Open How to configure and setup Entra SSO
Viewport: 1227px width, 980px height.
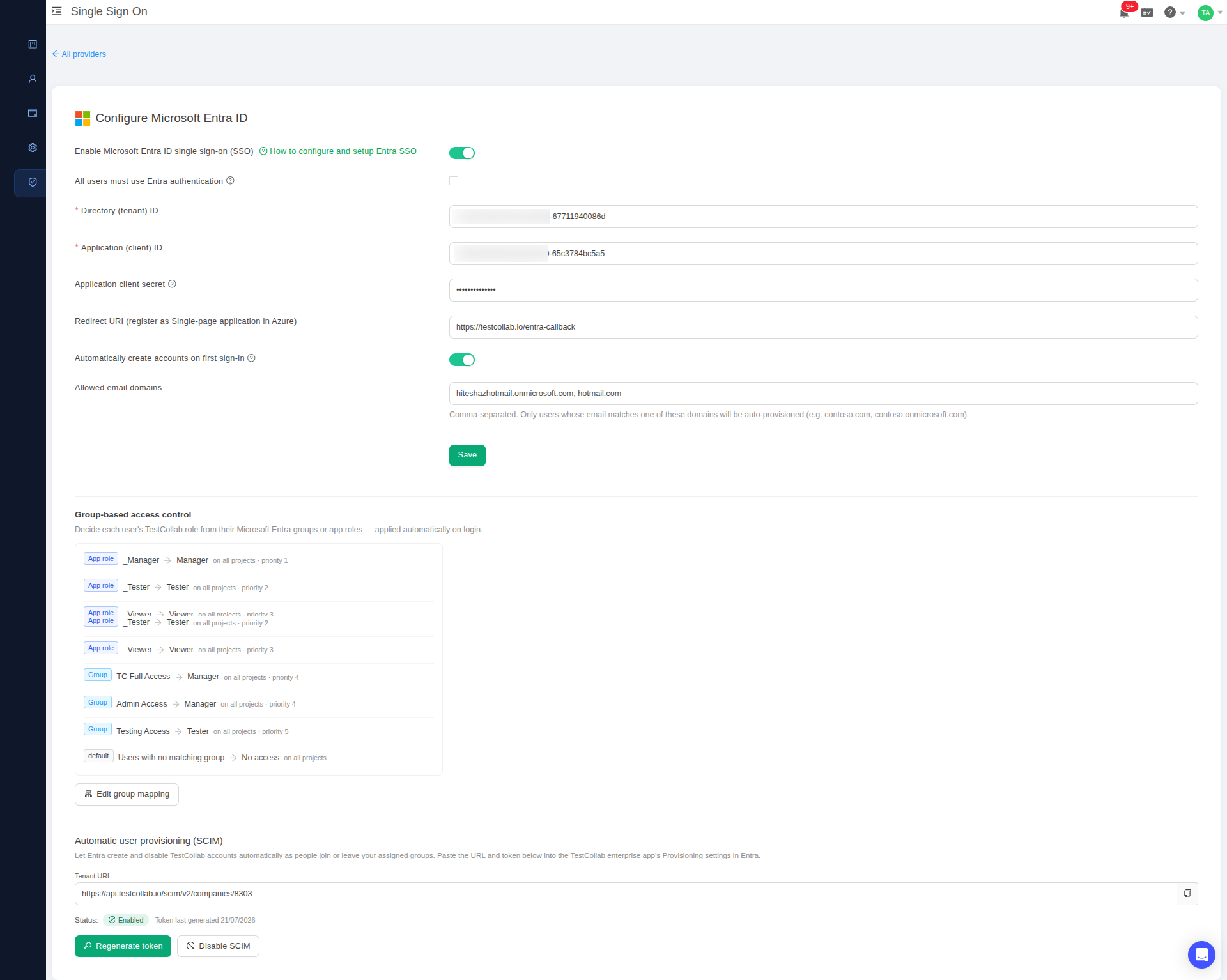[338, 151]
